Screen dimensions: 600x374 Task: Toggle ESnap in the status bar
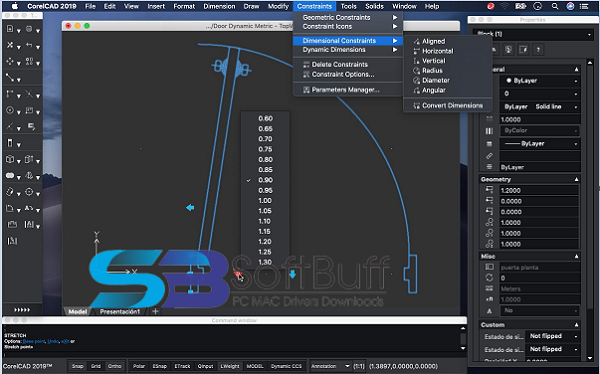pyautogui.click(x=159, y=366)
